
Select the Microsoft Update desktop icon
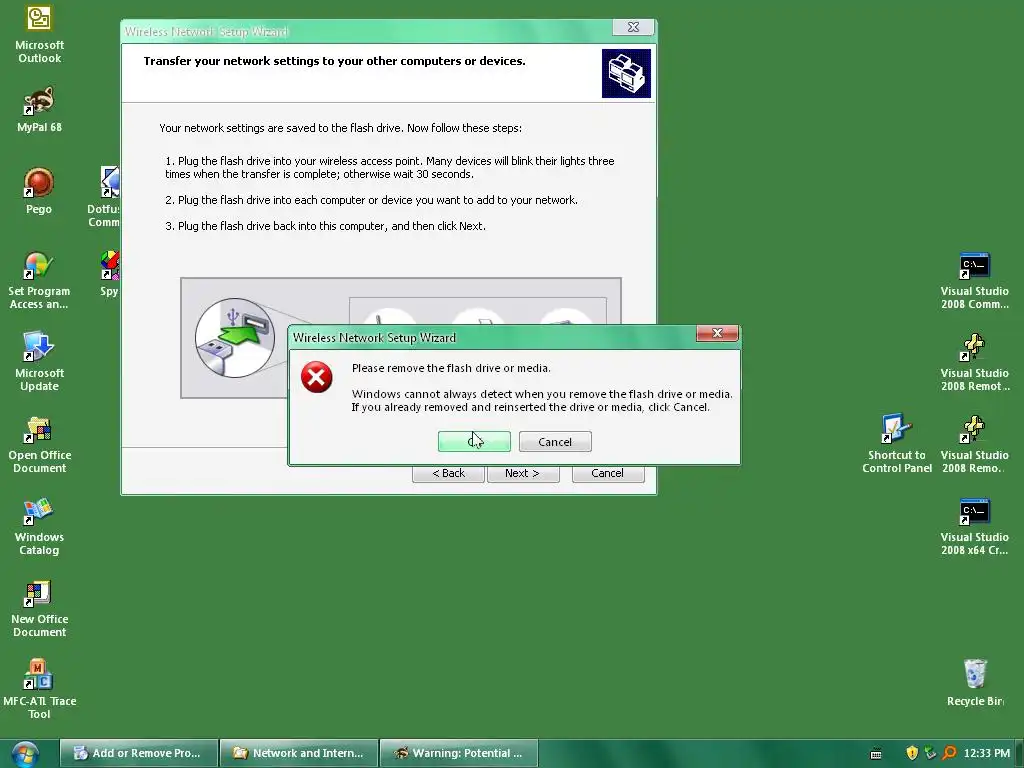[39, 361]
